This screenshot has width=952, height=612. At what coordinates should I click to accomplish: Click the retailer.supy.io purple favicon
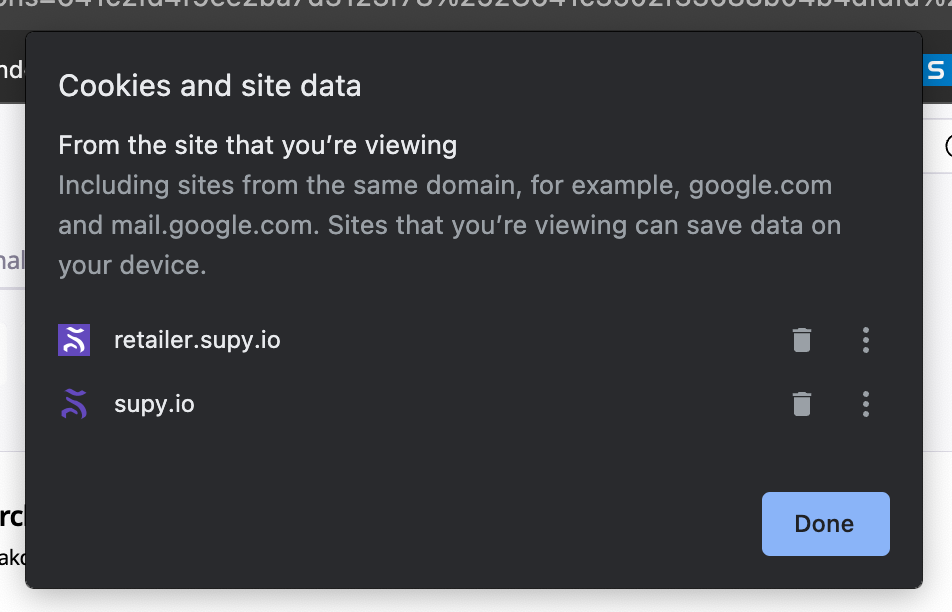pos(74,341)
